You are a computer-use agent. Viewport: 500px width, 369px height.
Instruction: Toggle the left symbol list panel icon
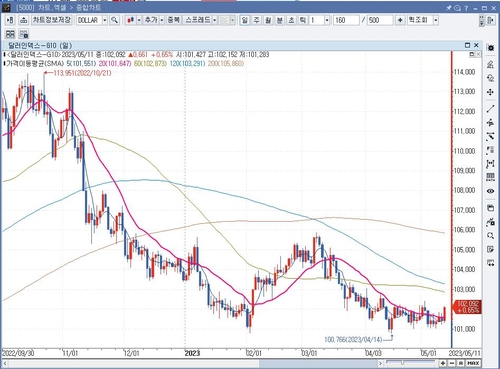pyautogui.click(x=10, y=20)
